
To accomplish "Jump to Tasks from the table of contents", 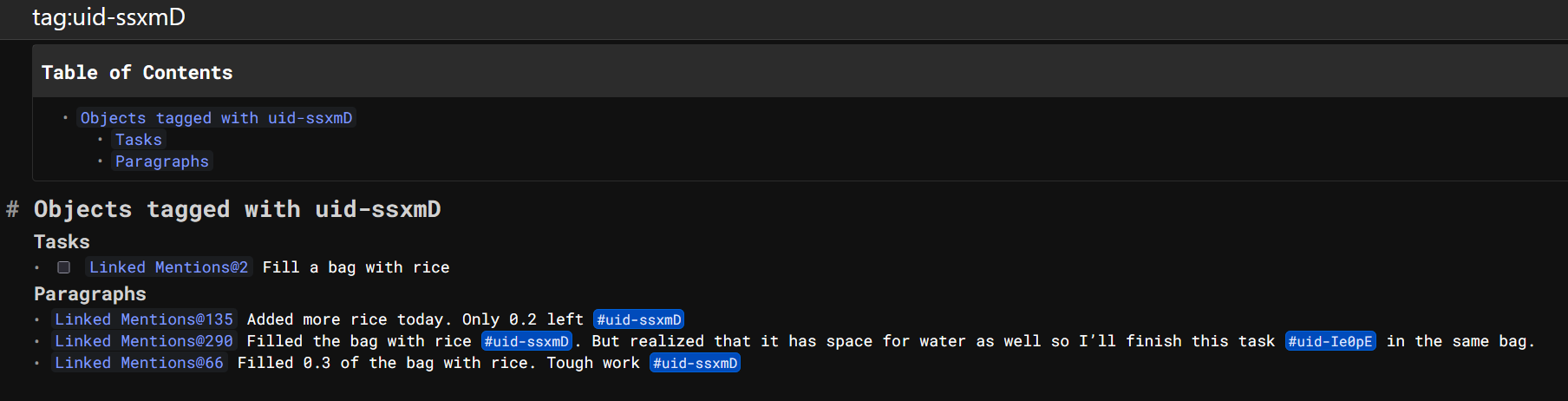I will click(x=138, y=140).
